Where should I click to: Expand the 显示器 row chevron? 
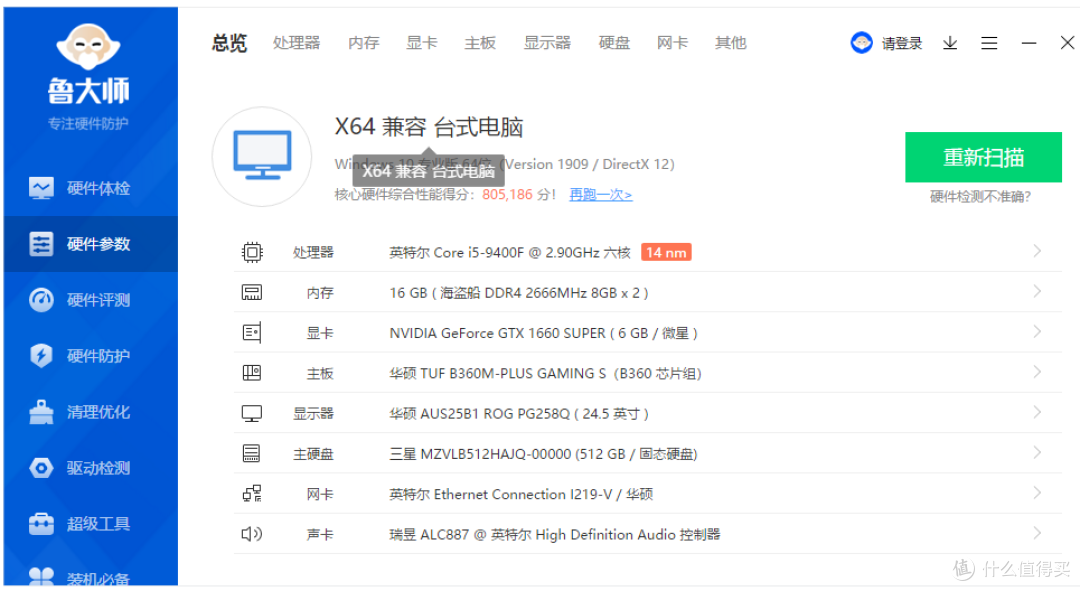pos(1037,412)
